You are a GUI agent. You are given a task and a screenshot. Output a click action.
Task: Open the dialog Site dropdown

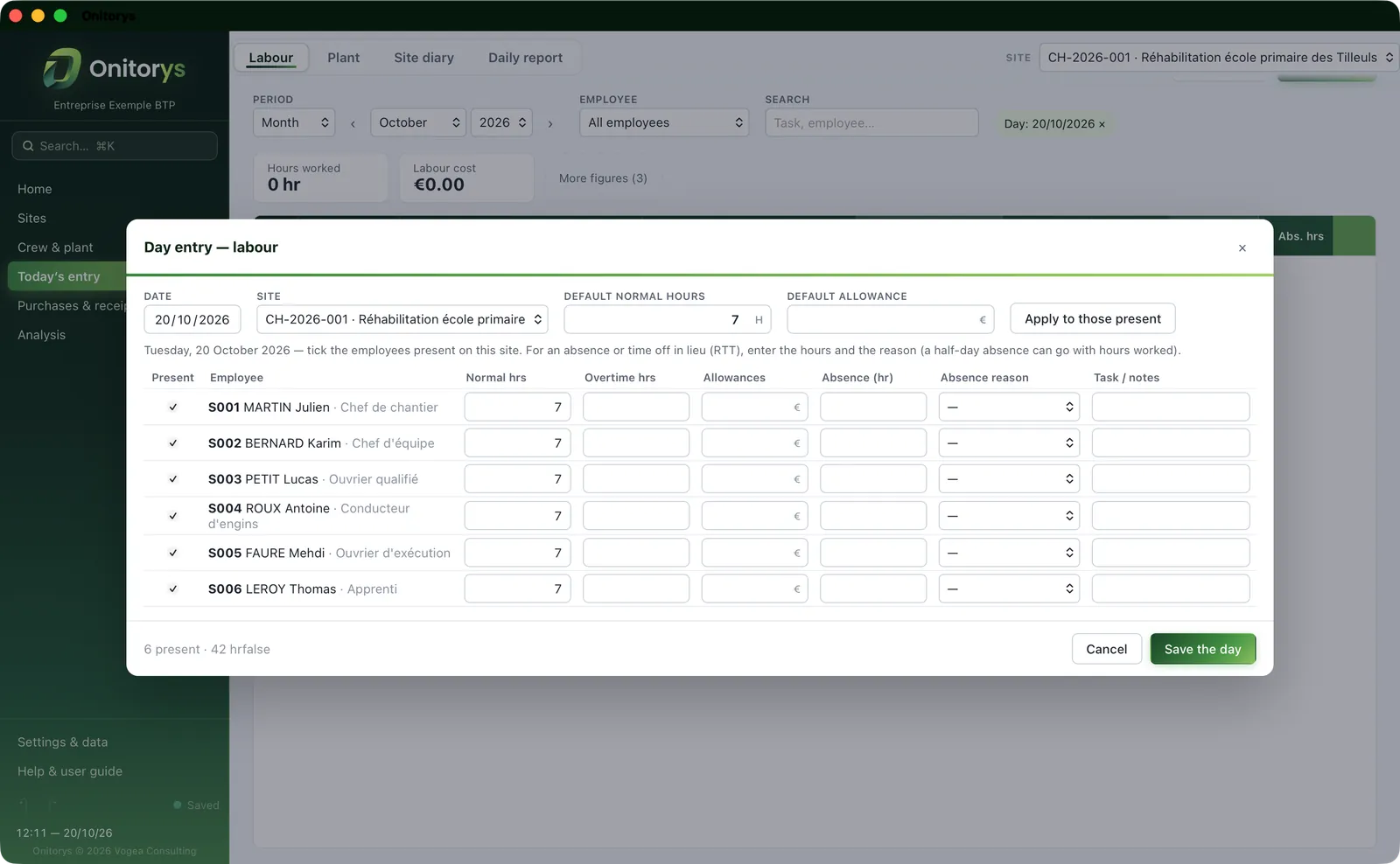click(402, 319)
